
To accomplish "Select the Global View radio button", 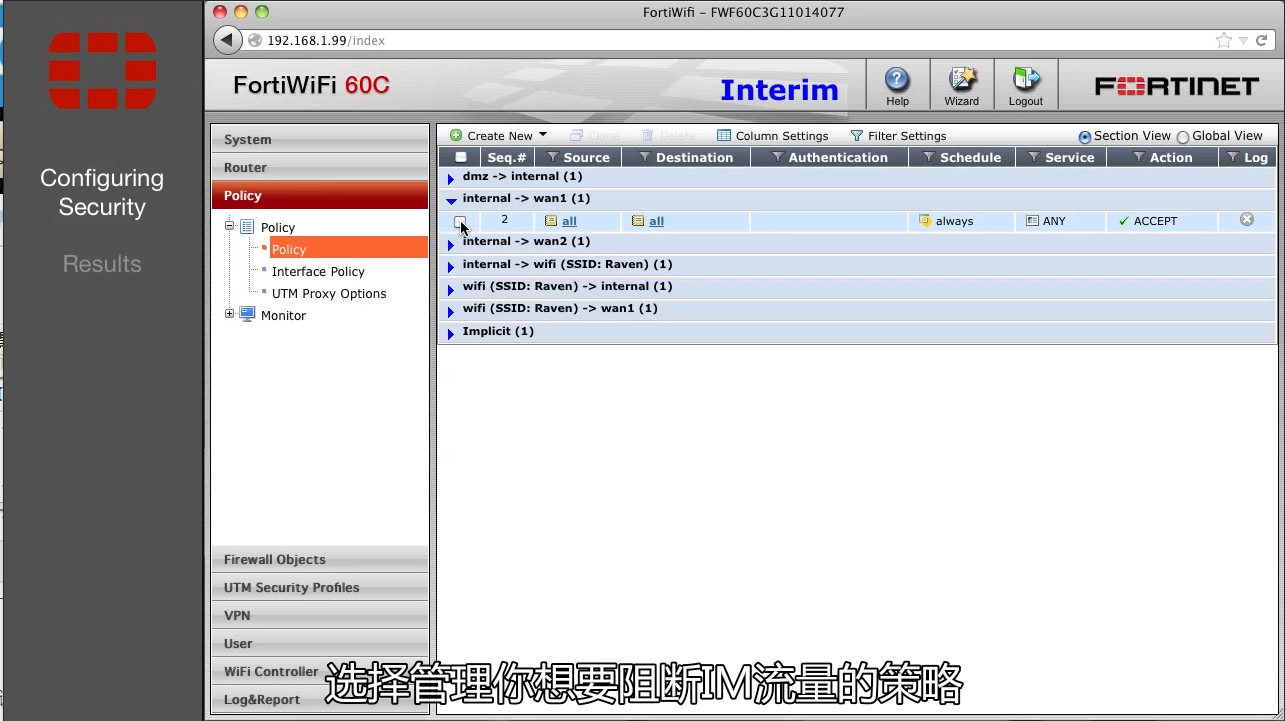I will click(1183, 137).
